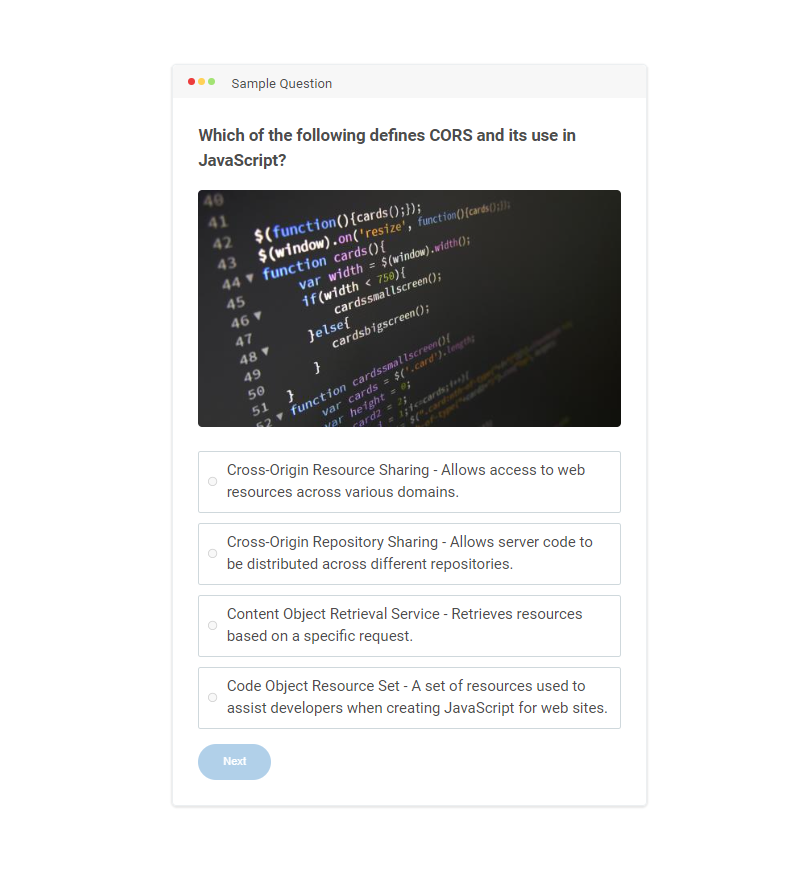Pick the Code Object Resource Set radio

click(213, 698)
